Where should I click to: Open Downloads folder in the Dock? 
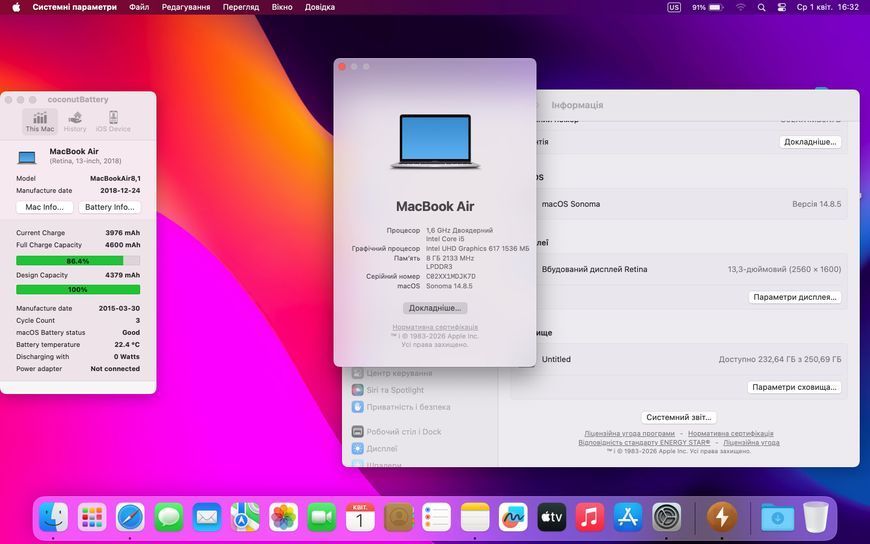point(777,518)
